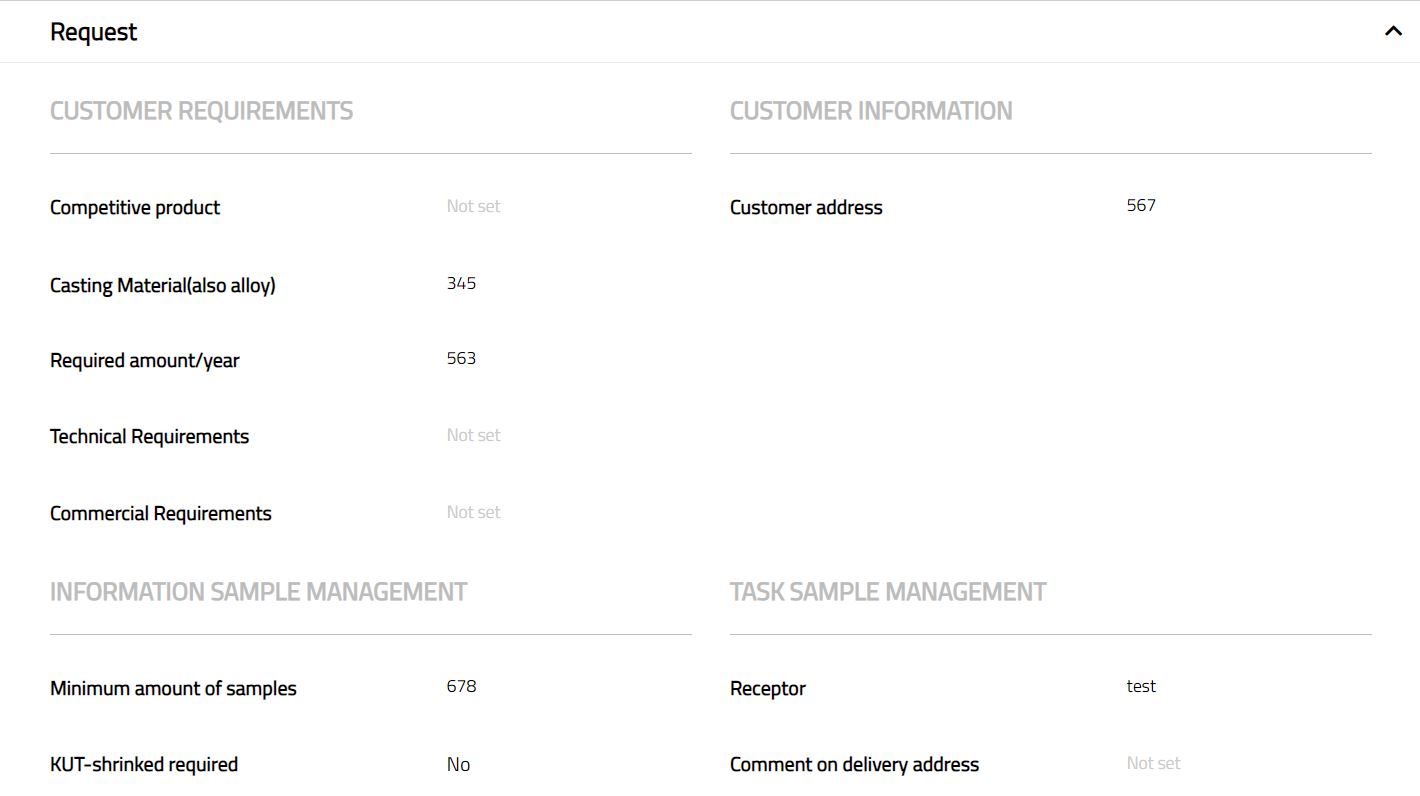Click the Casting Material(also alloy) label
This screenshot has width=1420, height=796.
click(x=163, y=286)
